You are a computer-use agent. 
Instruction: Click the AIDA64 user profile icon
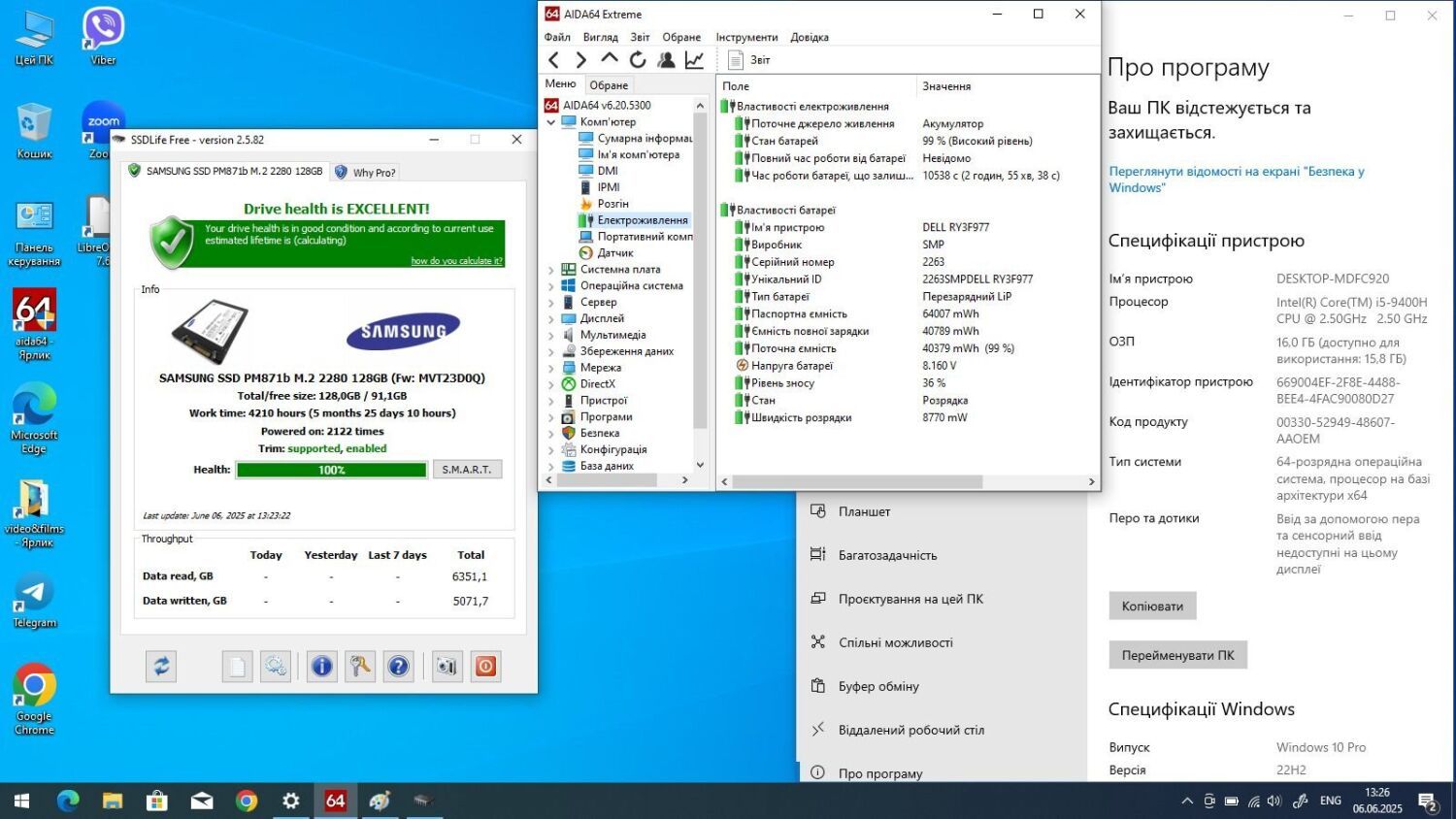click(x=666, y=60)
